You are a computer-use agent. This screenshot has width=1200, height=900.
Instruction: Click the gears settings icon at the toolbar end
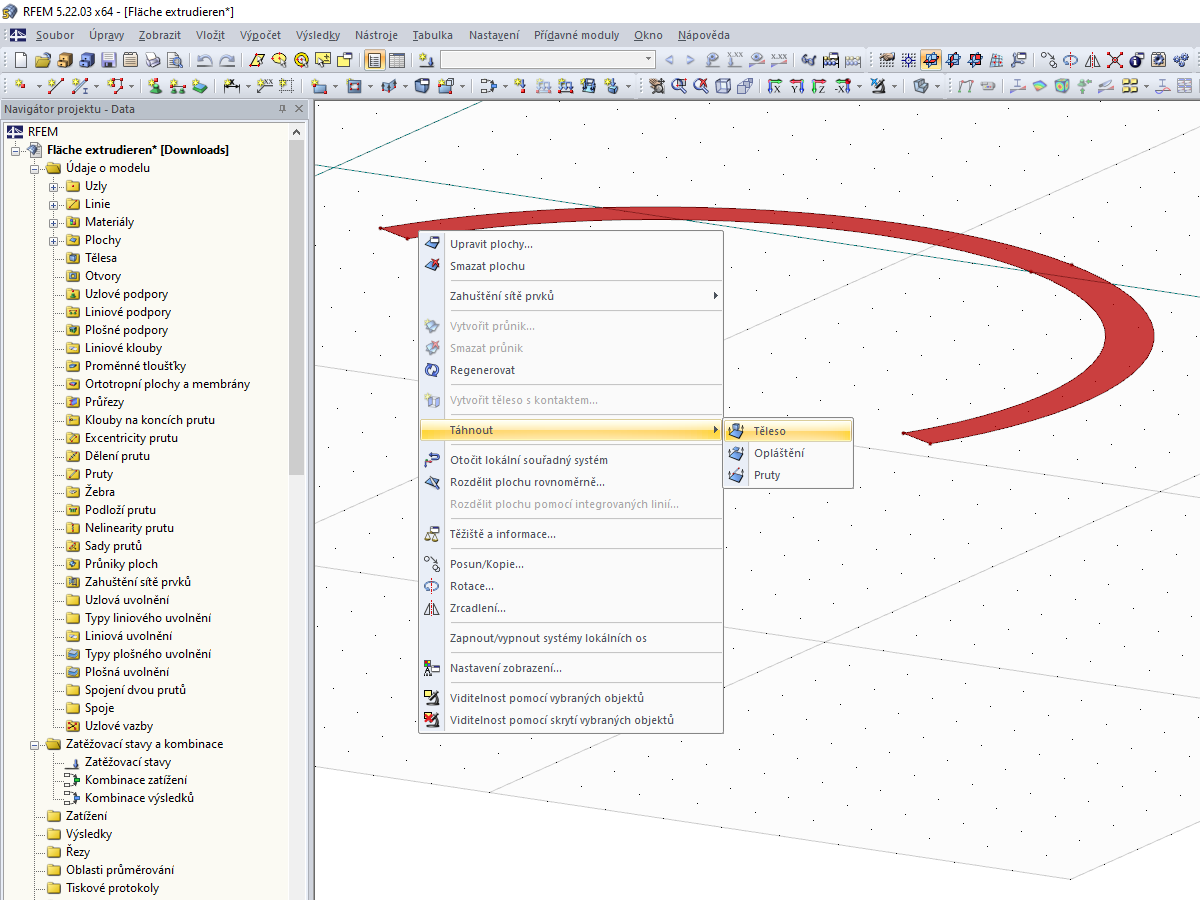[1180, 60]
